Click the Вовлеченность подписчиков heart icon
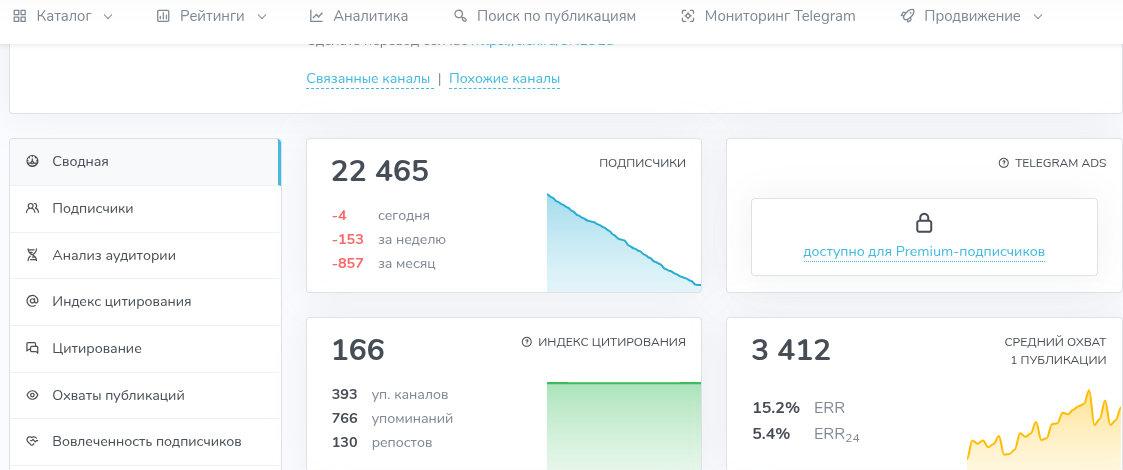This screenshot has width=1123, height=470. click(x=32, y=441)
